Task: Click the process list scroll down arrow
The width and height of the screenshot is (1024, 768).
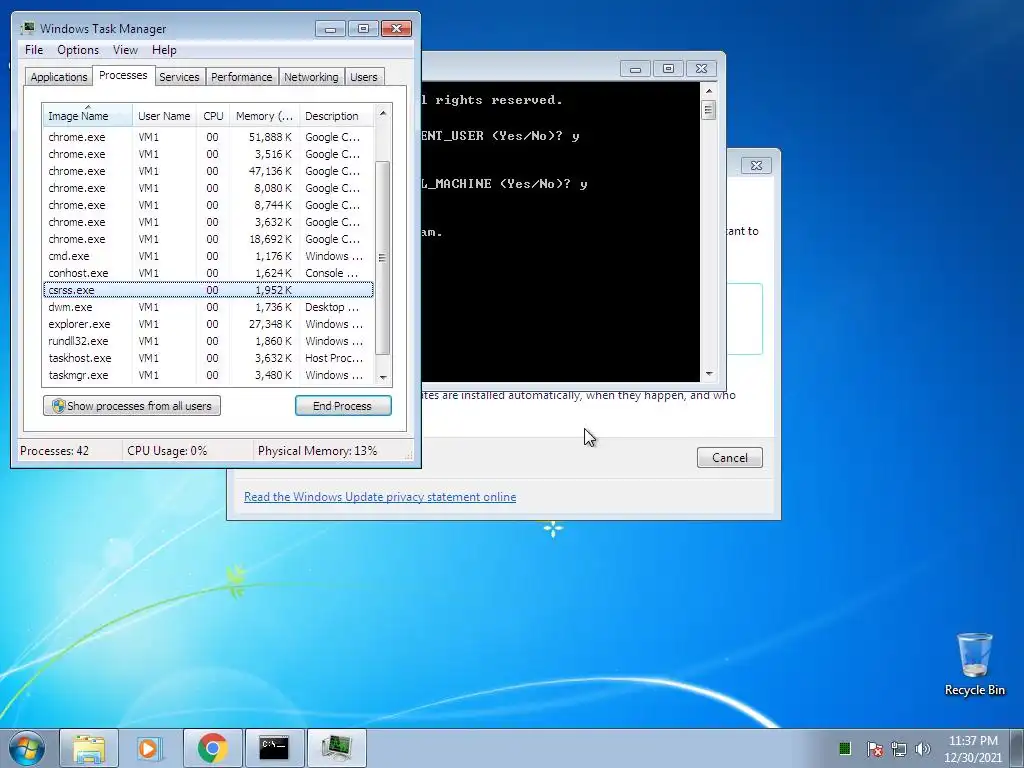Action: point(383,377)
